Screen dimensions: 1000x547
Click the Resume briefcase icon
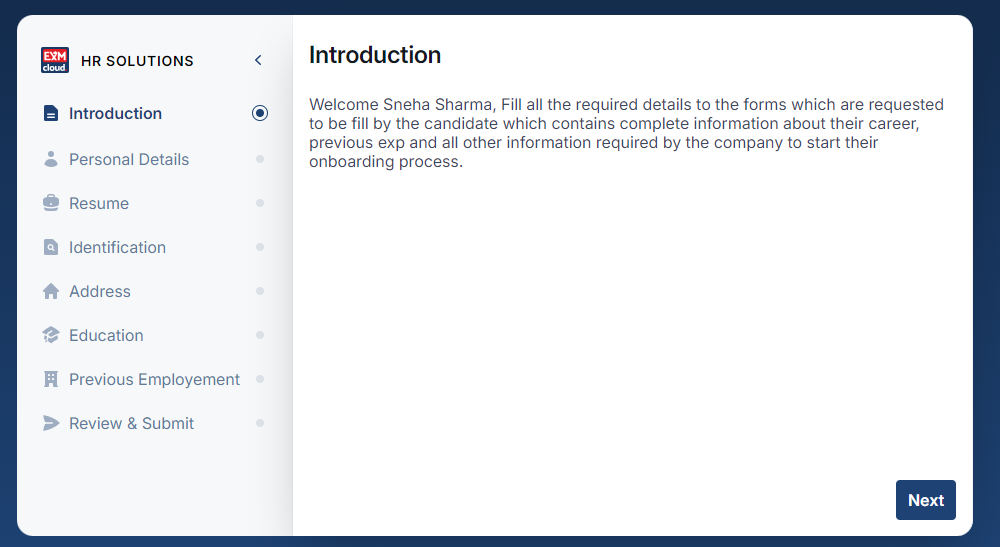(x=51, y=203)
